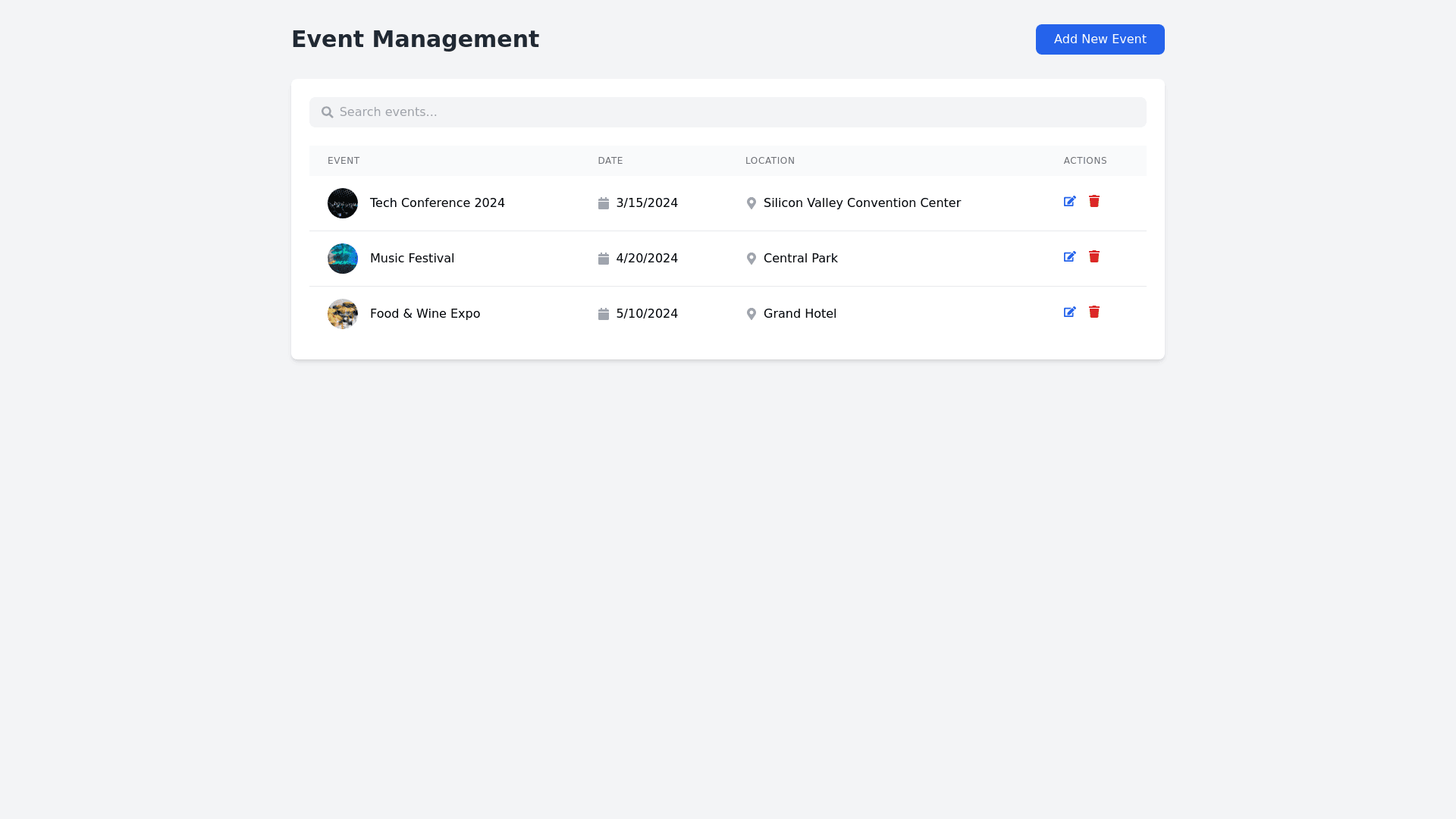The image size is (1456, 819).
Task: Click the Music Festival event name
Action: point(412,259)
